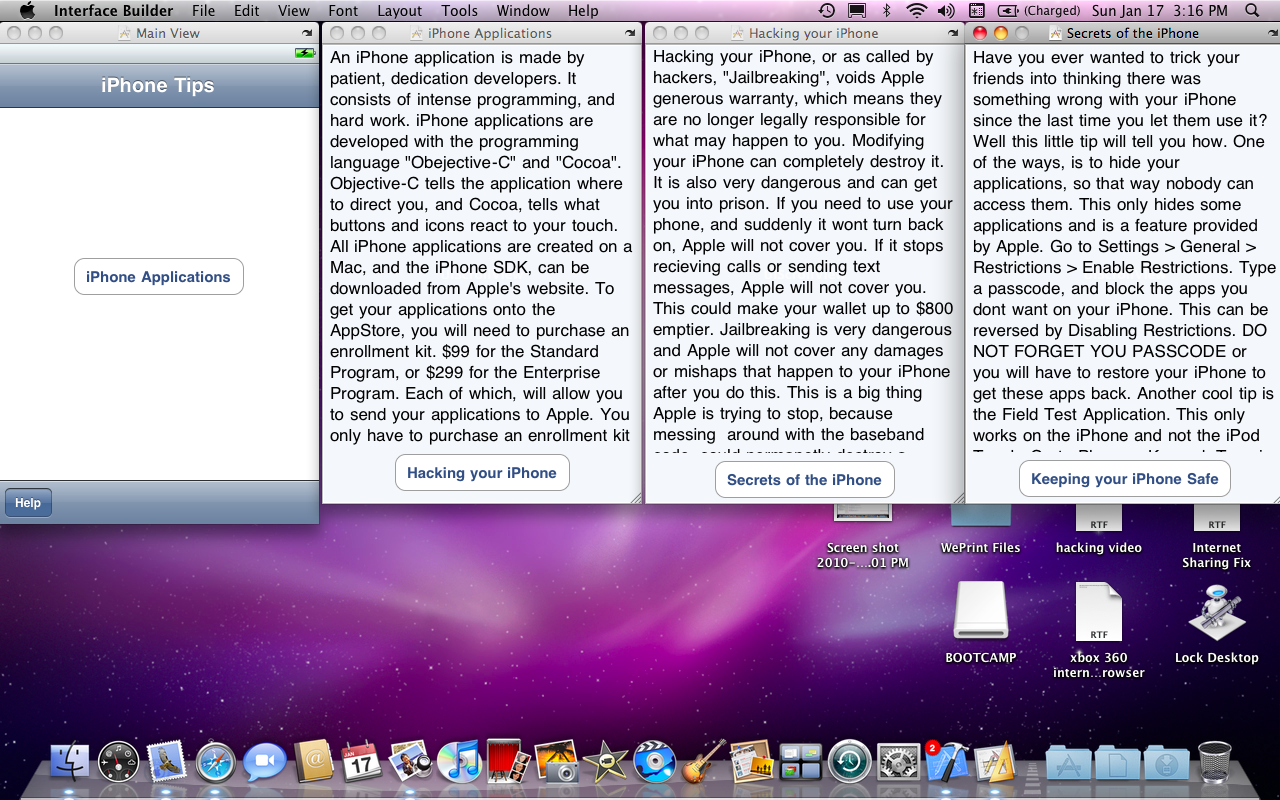Launch Photo Booth from the Dock

[508, 762]
